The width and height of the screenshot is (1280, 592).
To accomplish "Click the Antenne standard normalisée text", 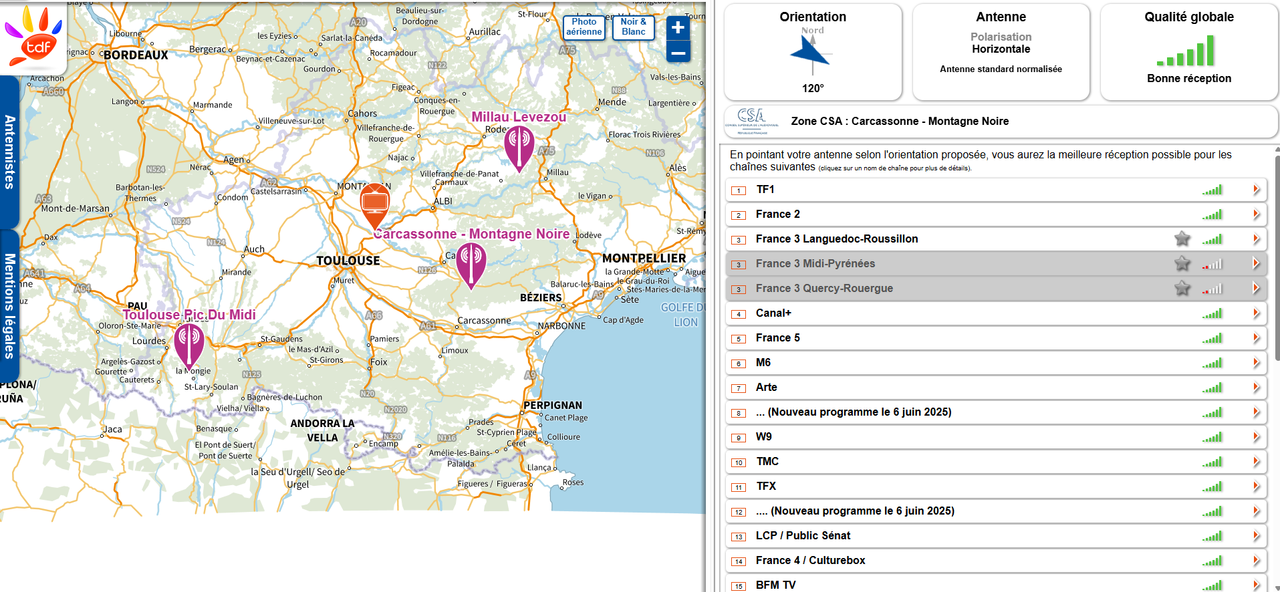I will [x=1001, y=69].
